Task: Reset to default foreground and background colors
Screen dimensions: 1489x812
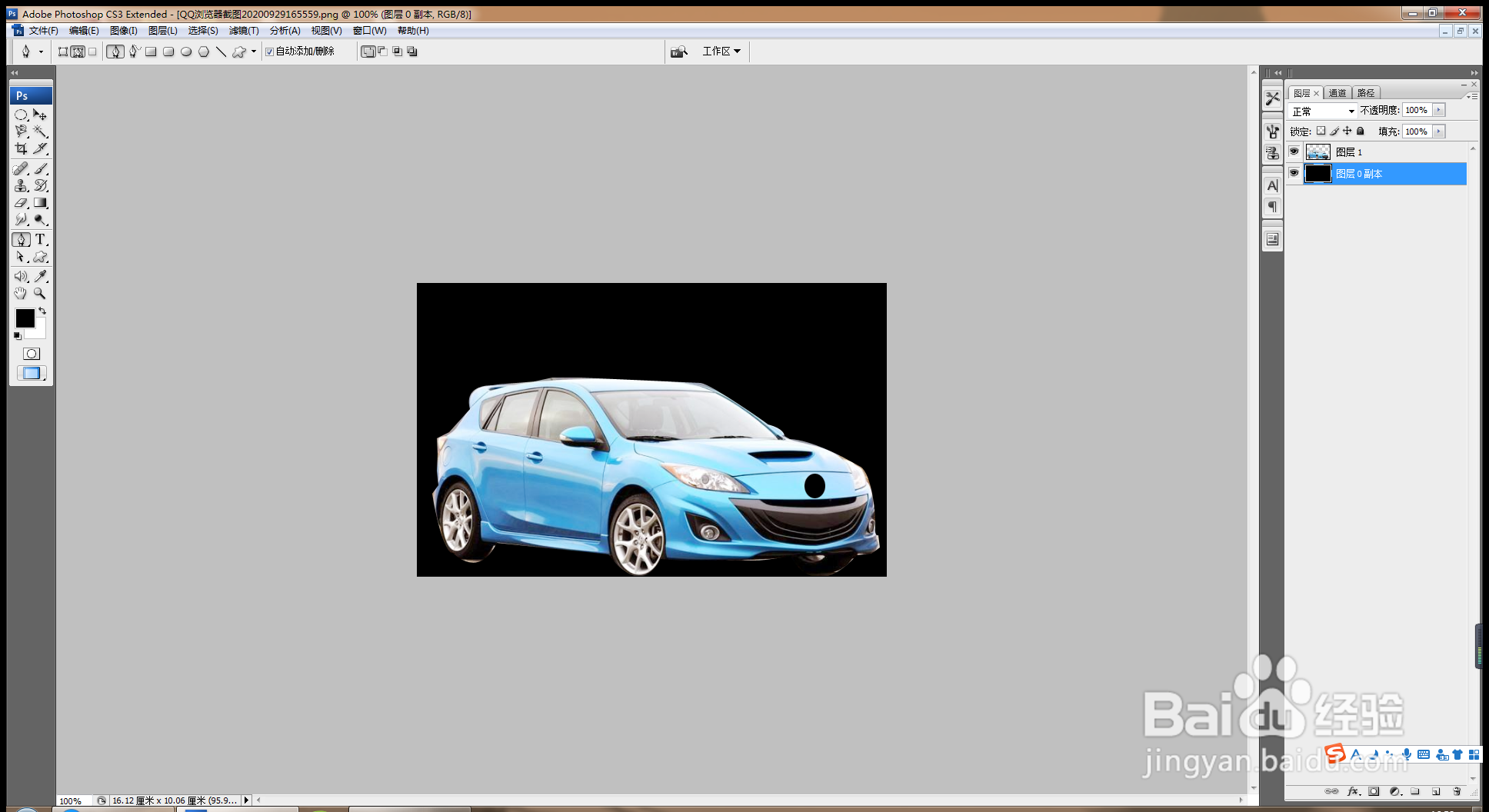Action: (x=18, y=336)
